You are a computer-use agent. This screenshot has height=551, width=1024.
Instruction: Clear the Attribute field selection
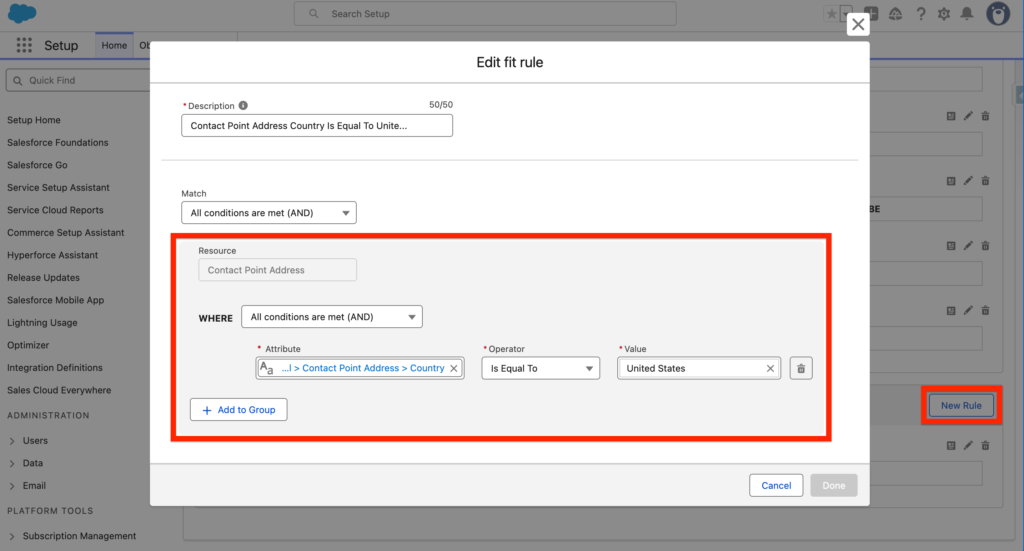pyautogui.click(x=453, y=368)
